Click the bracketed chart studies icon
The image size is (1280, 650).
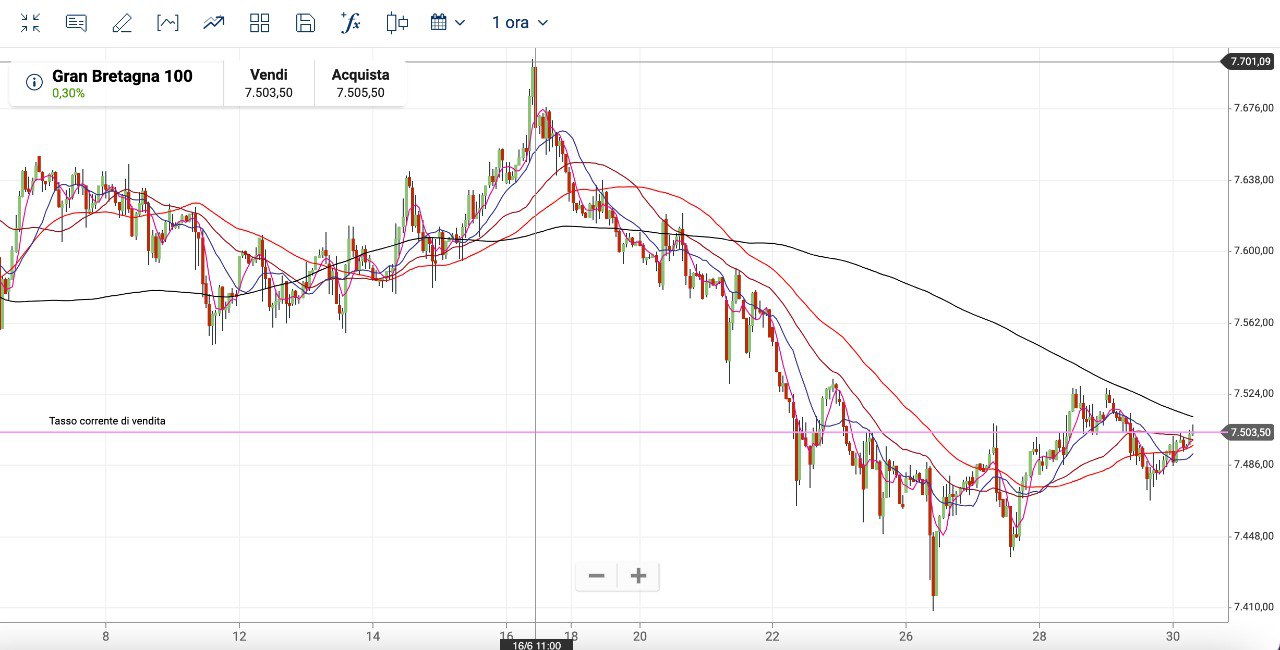pyautogui.click(x=168, y=23)
